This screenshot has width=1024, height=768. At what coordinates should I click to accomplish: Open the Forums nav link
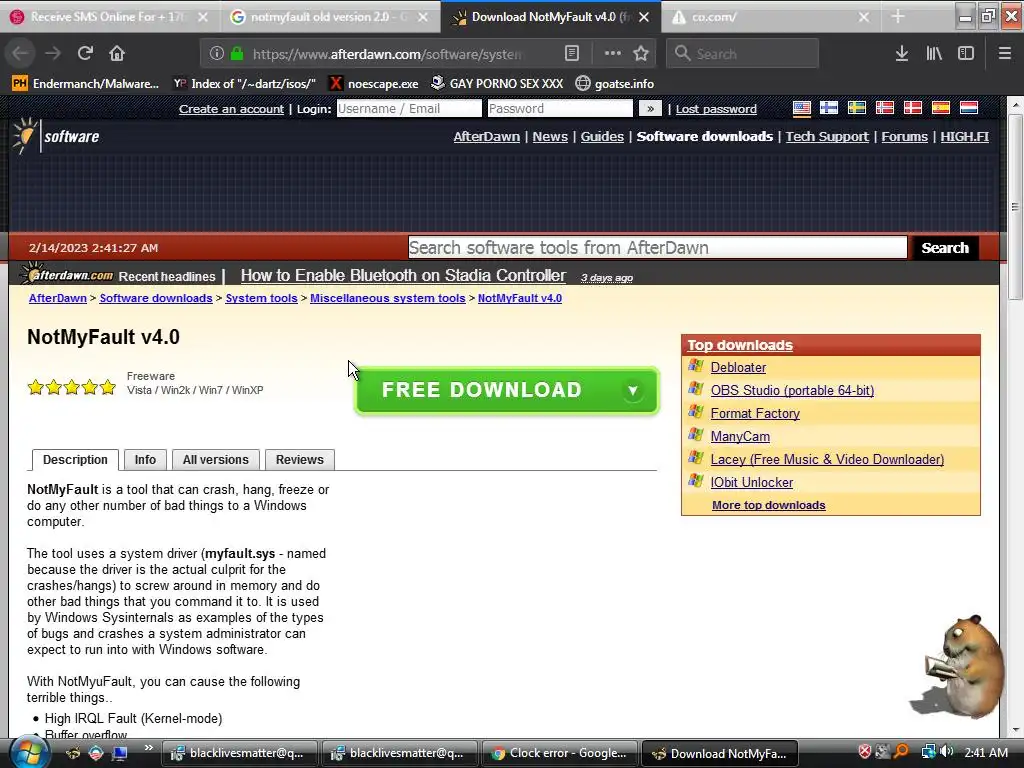tap(904, 136)
